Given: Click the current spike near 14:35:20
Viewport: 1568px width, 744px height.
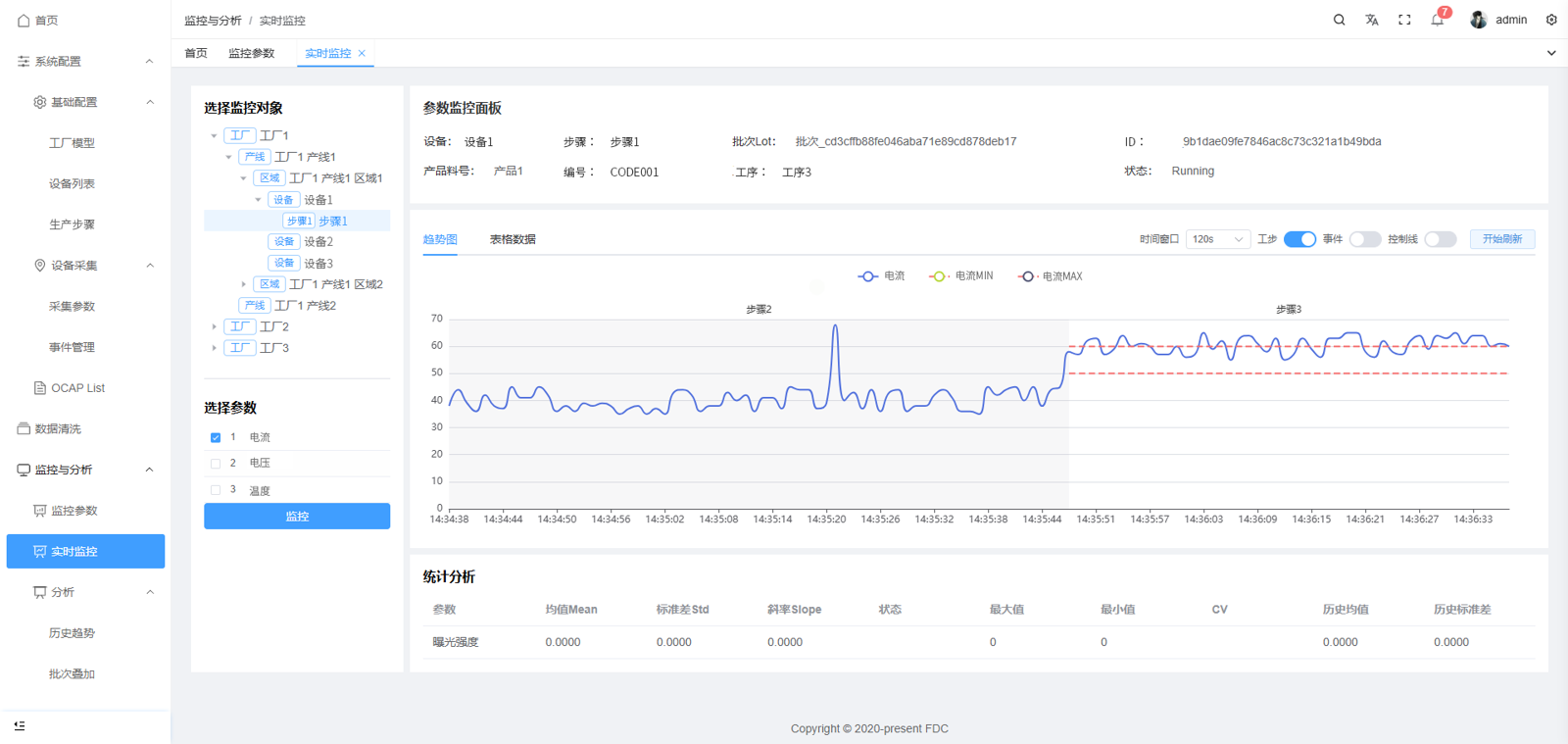Looking at the screenshot, I should click(835, 327).
